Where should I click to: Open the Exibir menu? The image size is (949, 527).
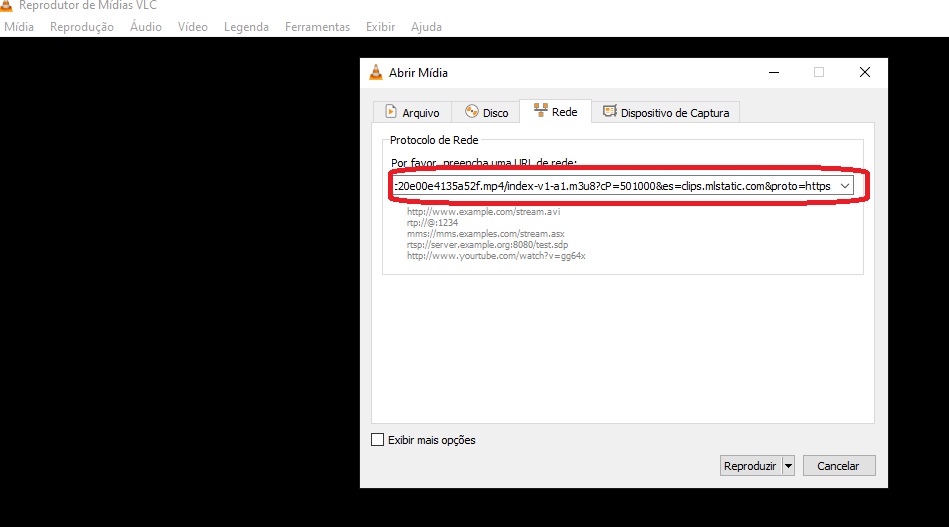pyautogui.click(x=380, y=27)
